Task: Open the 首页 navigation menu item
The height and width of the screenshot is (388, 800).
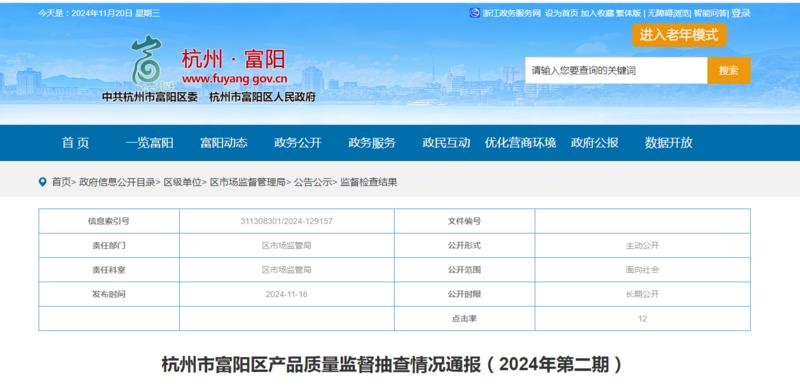Action: tap(76, 143)
